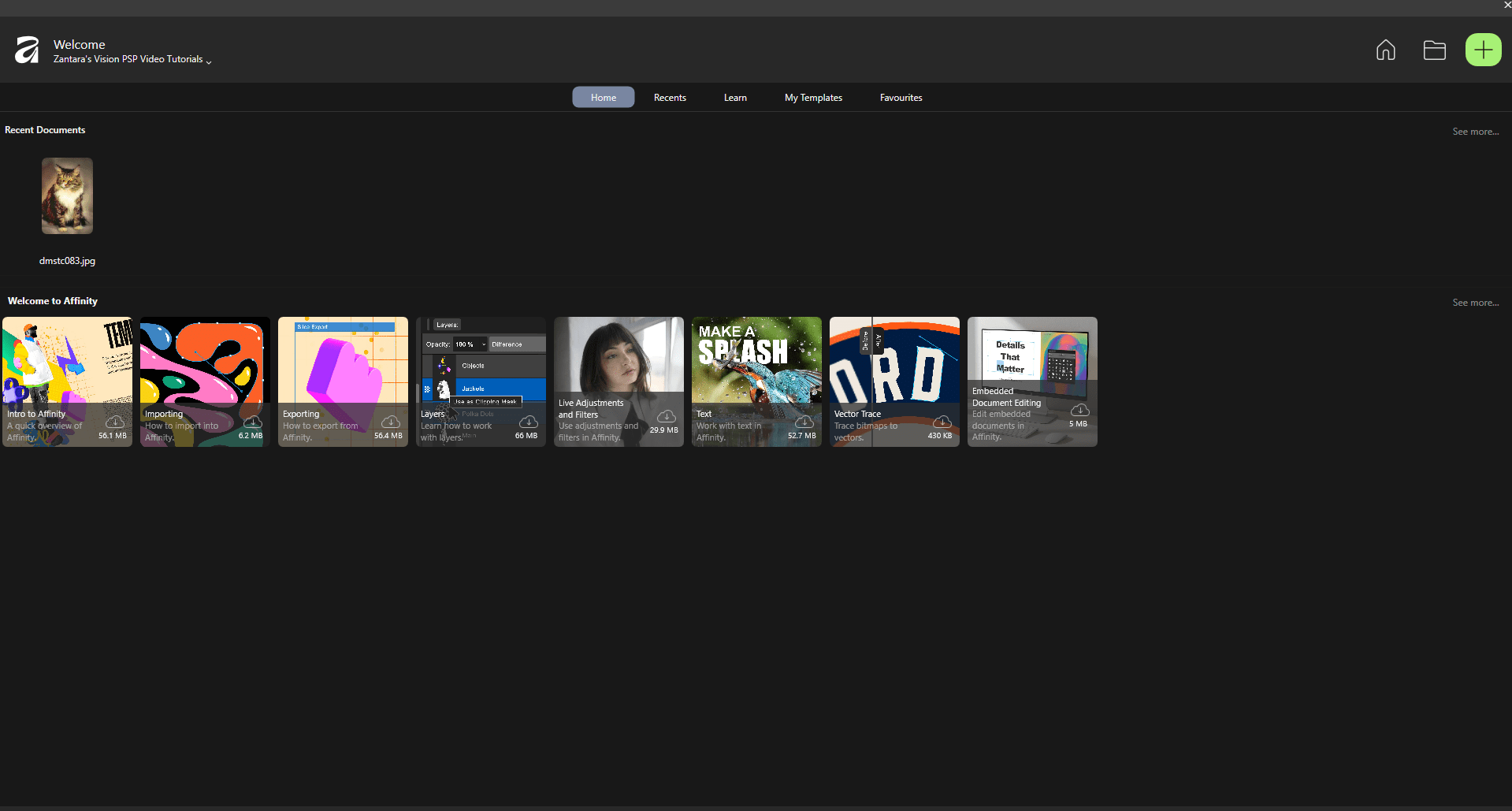Open the Home icon in header

(1385, 50)
